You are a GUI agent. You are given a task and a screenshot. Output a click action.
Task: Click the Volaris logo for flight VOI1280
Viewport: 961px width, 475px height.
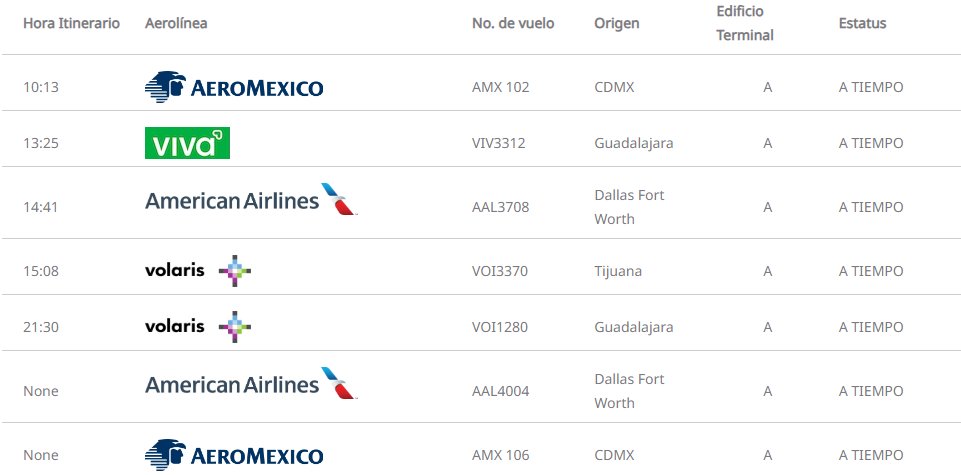[198, 327]
